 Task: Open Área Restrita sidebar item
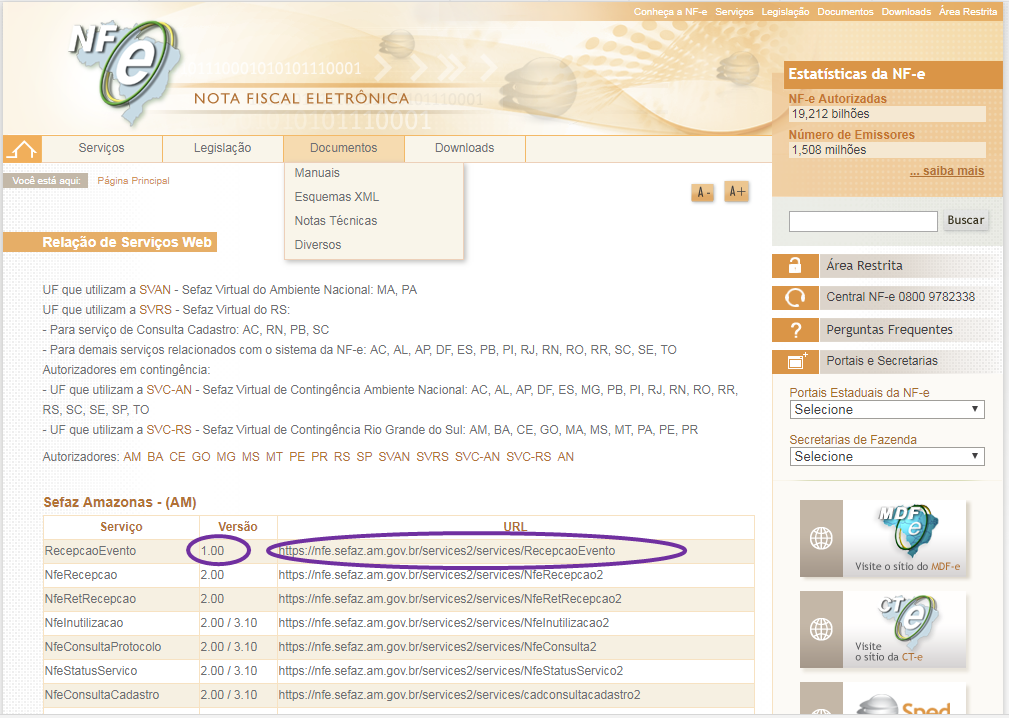click(864, 266)
